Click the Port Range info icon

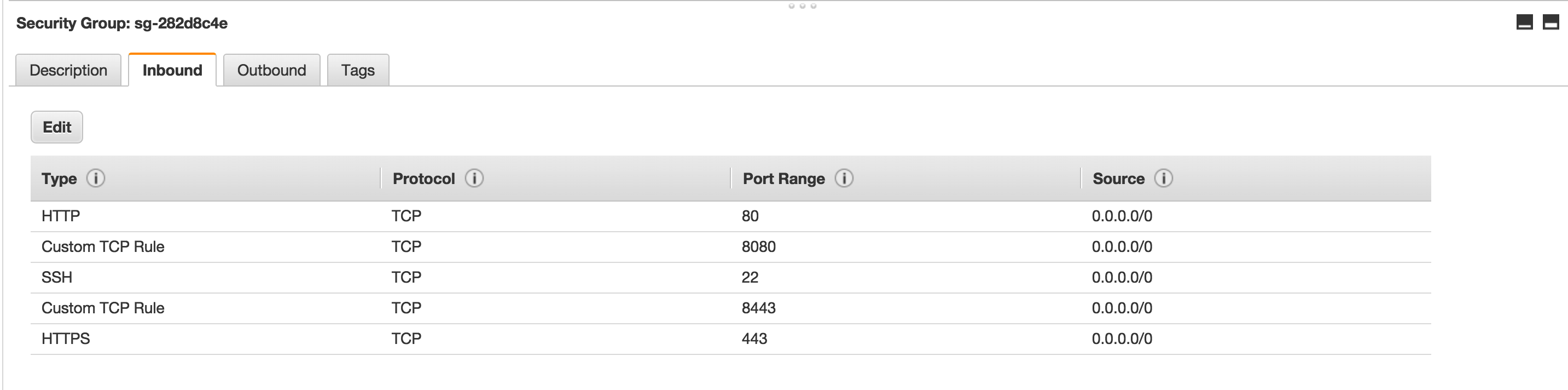point(844,179)
